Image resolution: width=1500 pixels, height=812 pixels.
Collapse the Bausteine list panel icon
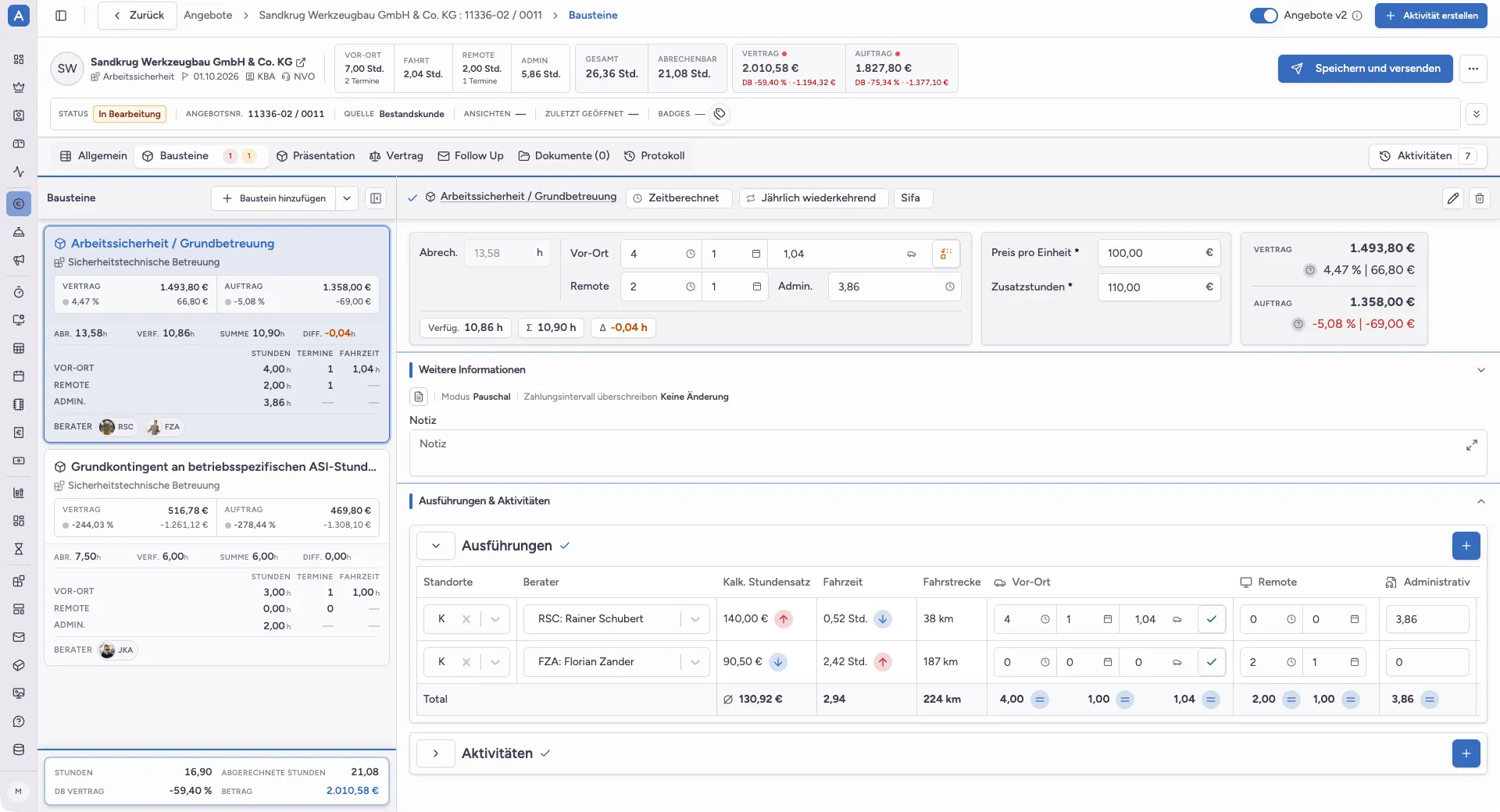(376, 198)
